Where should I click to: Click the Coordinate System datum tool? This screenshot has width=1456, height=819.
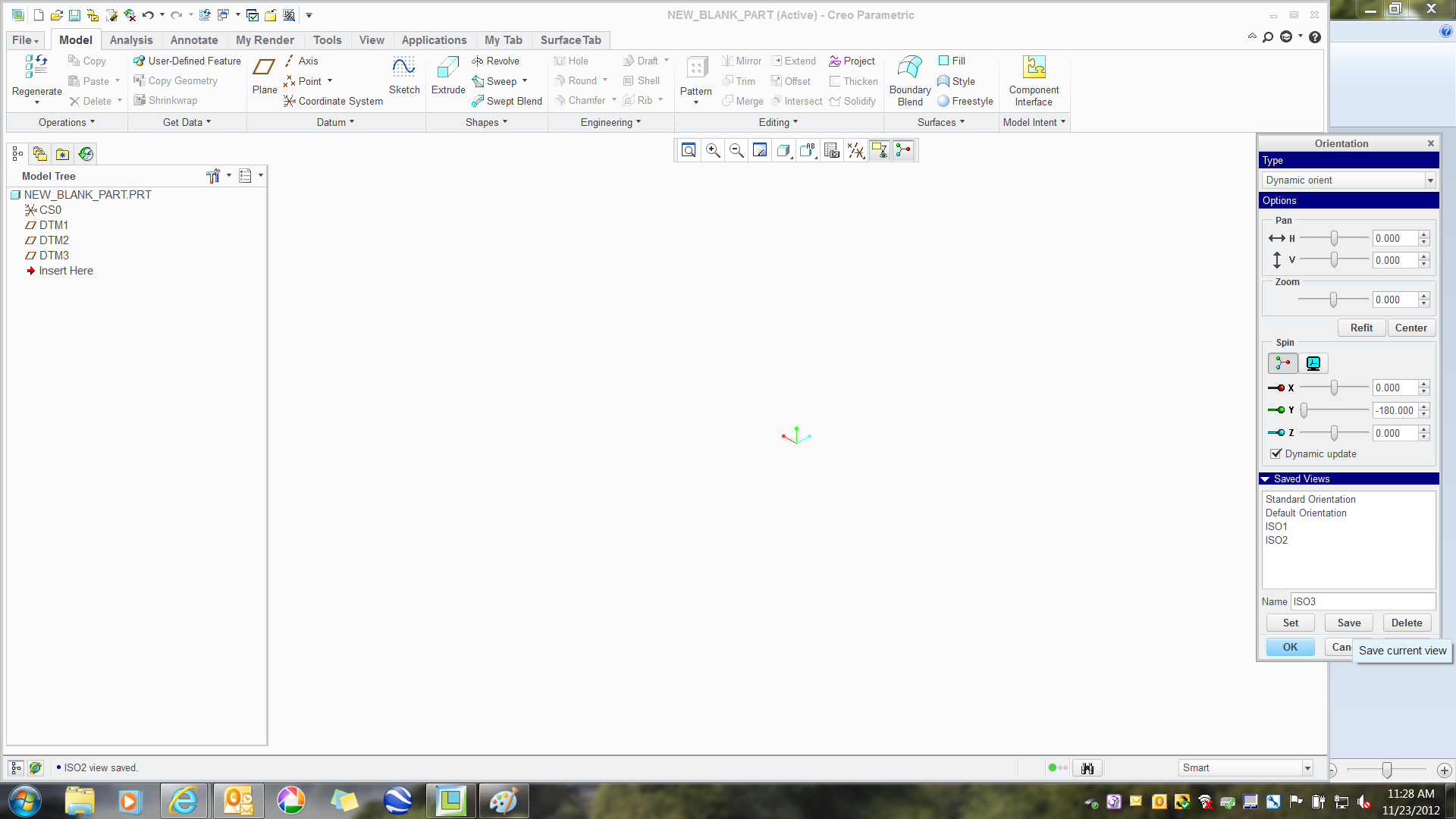tap(333, 101)
